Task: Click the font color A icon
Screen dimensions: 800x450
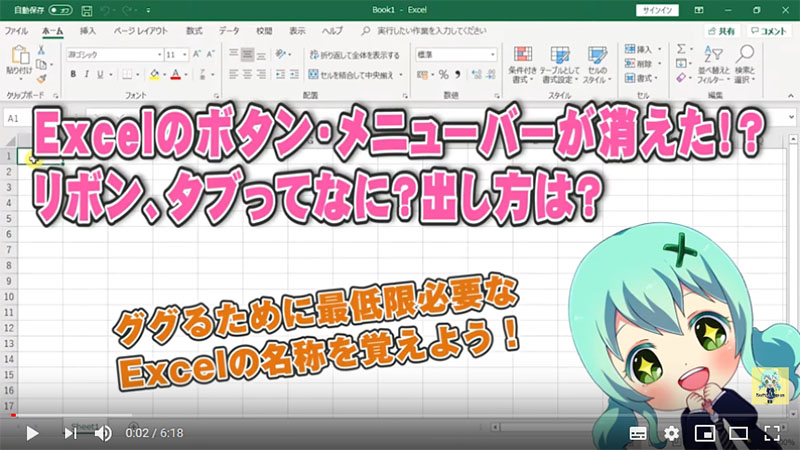Action: point(176,74)
